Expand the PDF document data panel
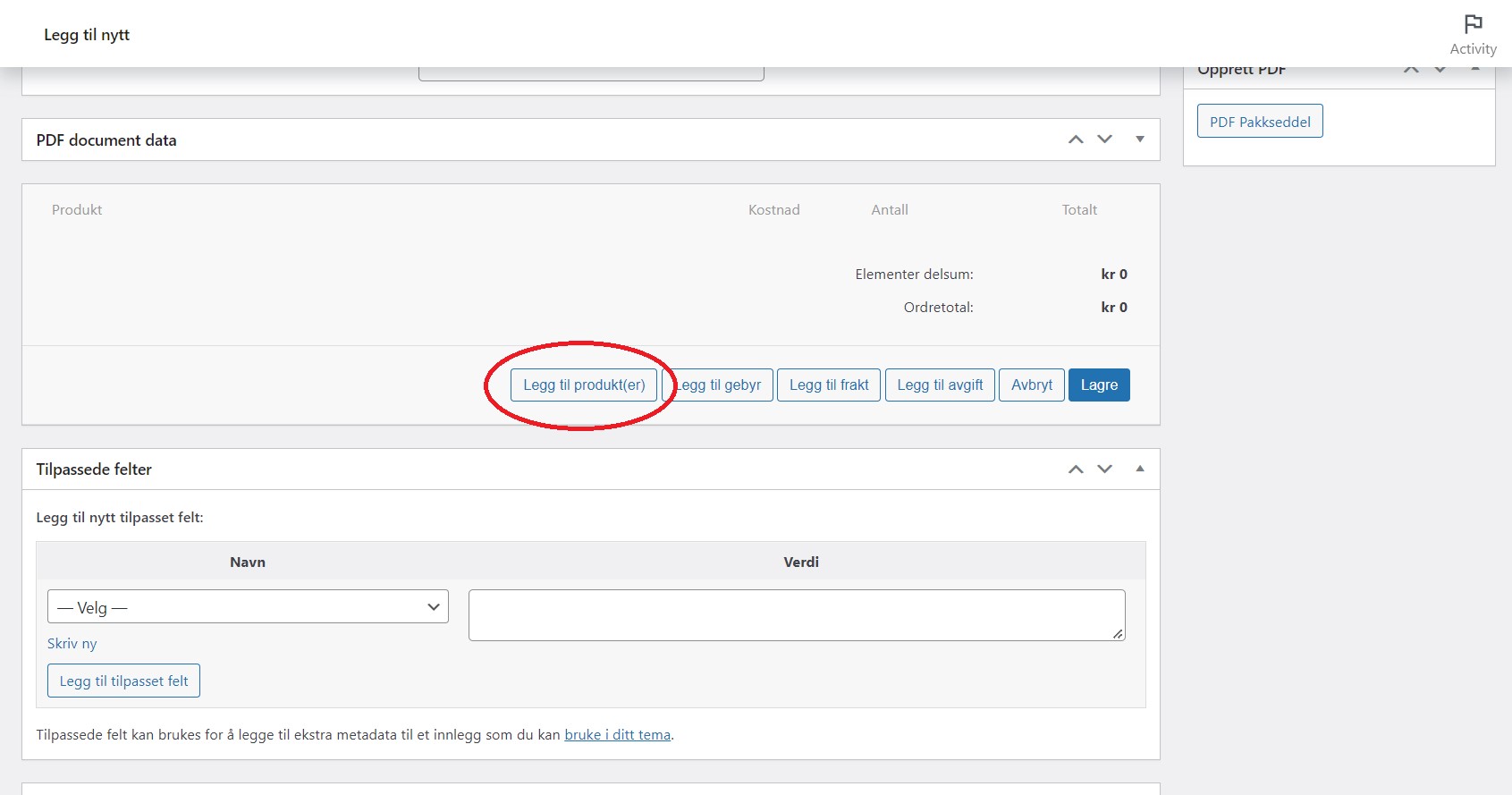This screenshot has height=795, width=1512. pyautogui.click(x=1140, y=140)
